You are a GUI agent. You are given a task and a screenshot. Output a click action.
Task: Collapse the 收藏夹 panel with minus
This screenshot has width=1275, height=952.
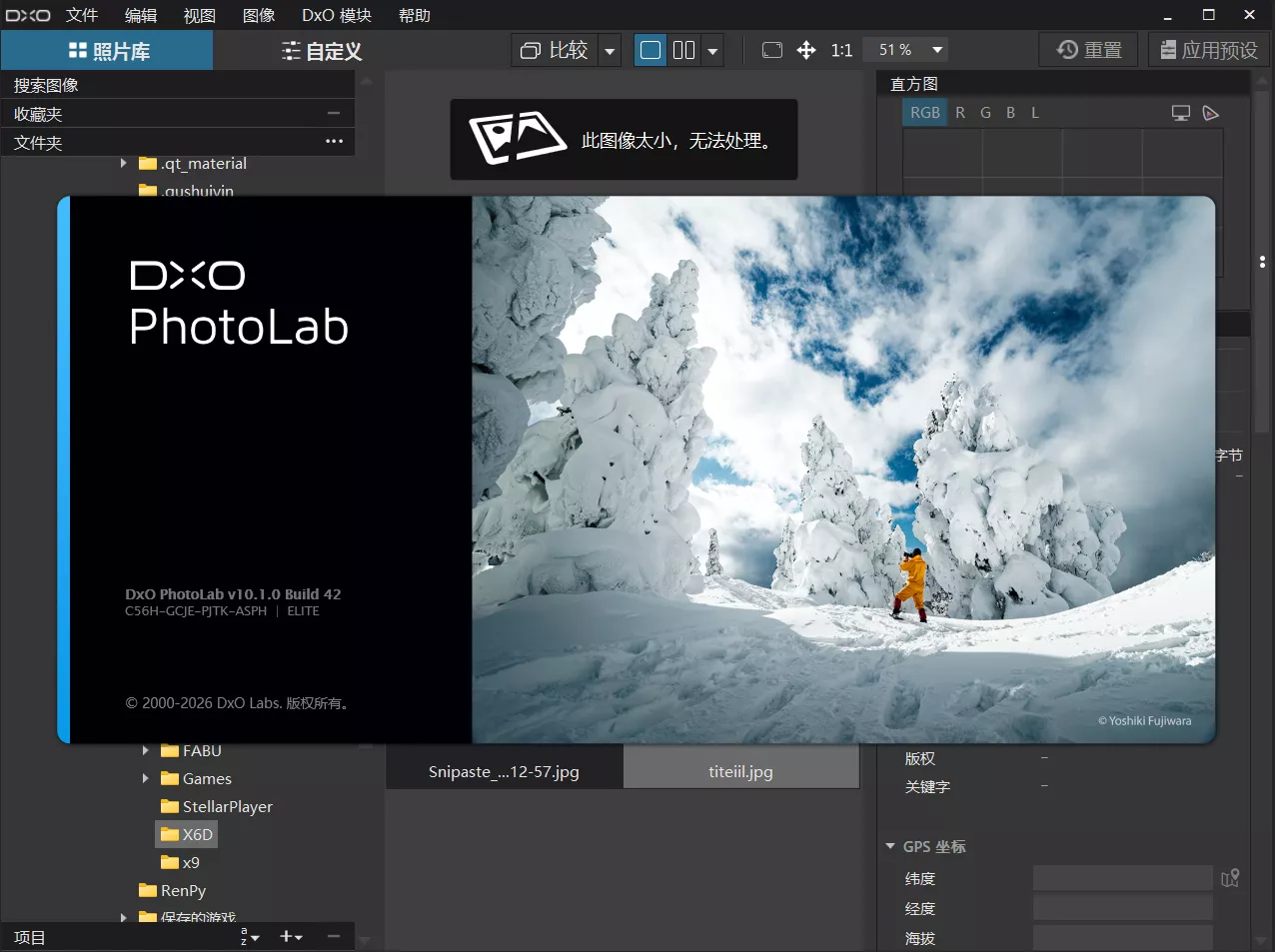[334, 113]
